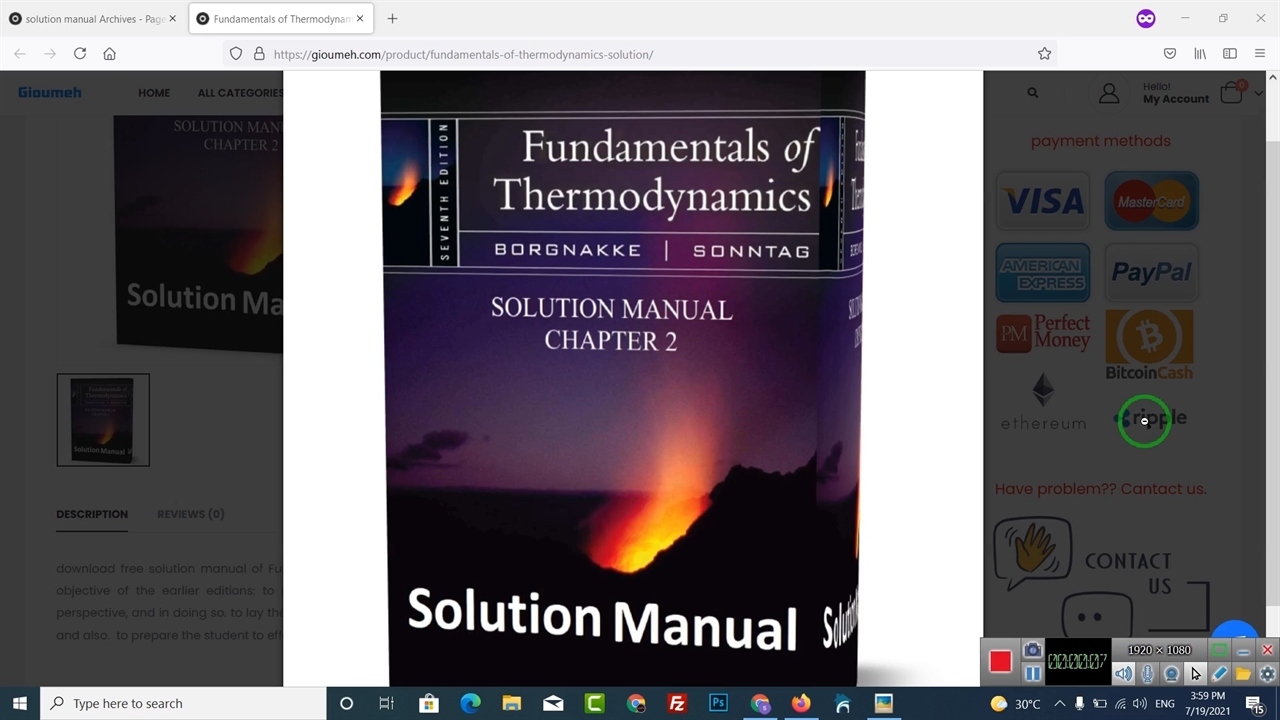Open My Account link
1280x720 pixels.
pos(1176,99)
